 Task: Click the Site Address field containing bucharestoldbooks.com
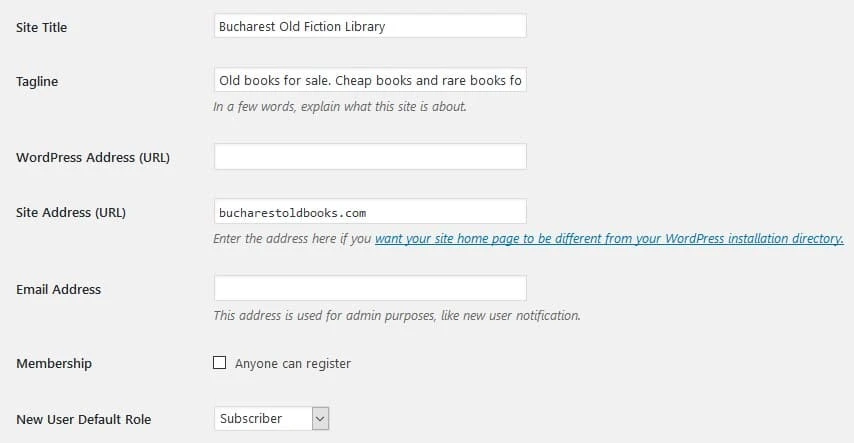370,212
